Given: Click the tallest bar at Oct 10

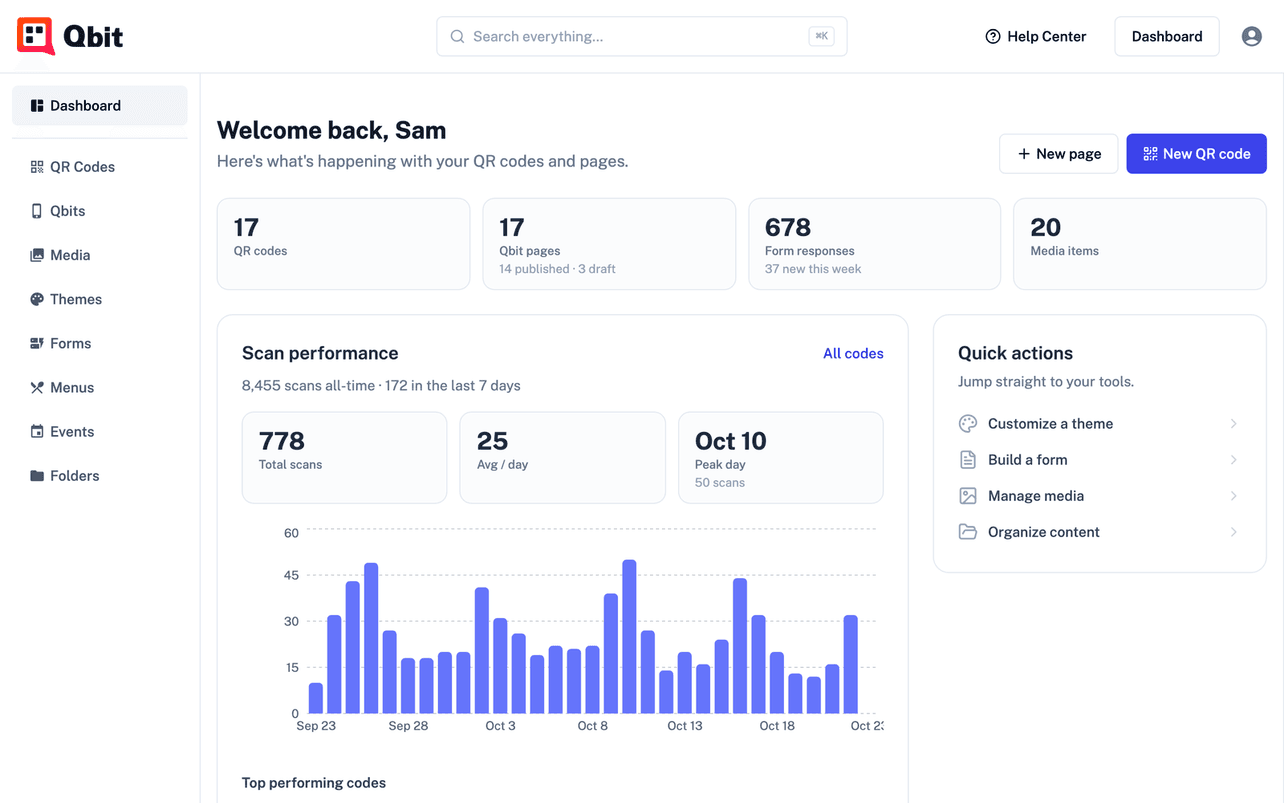Looking at the screenshot, I should (x=629, y=636).
